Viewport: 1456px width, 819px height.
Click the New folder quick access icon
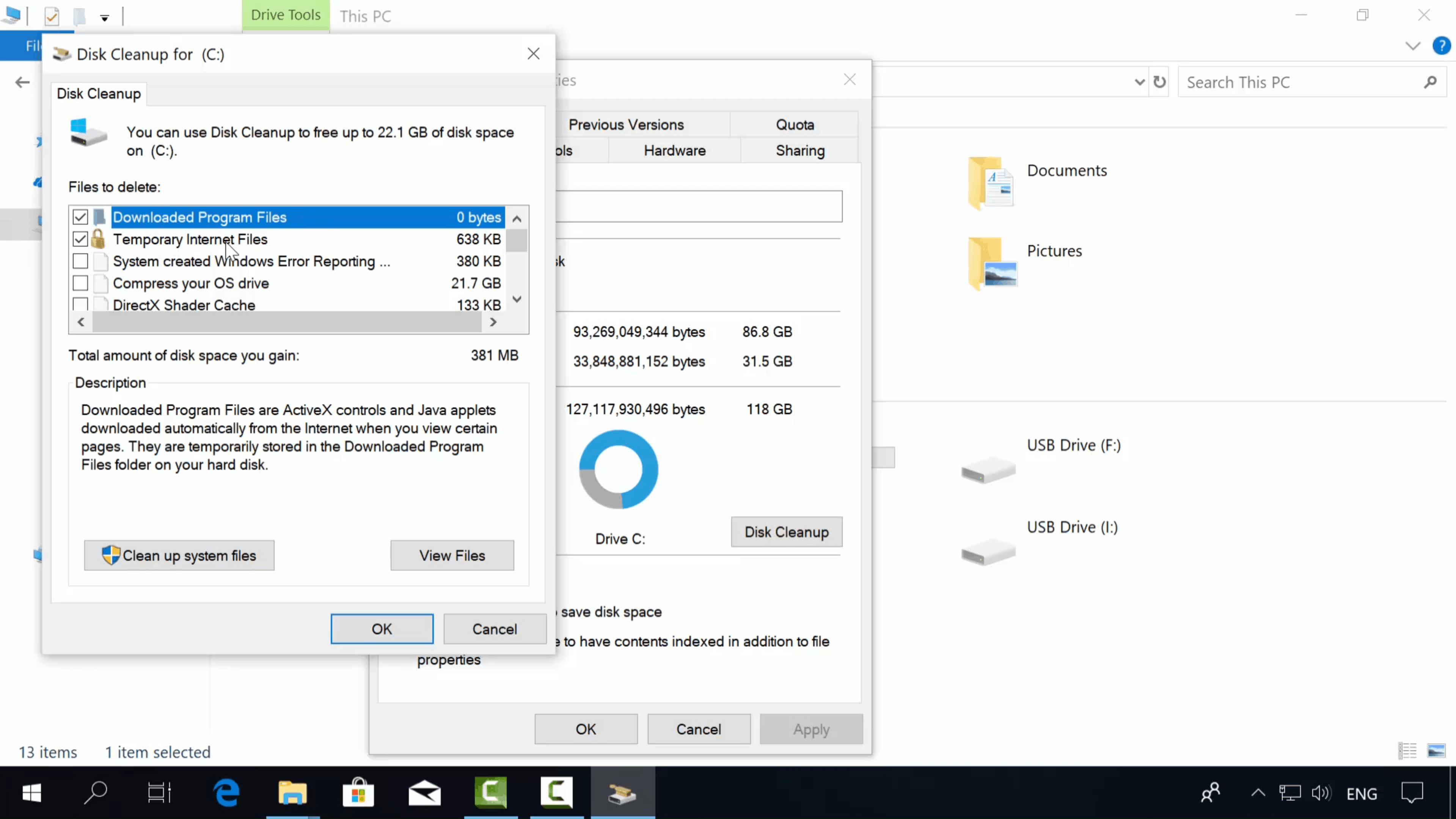[80, 16]
